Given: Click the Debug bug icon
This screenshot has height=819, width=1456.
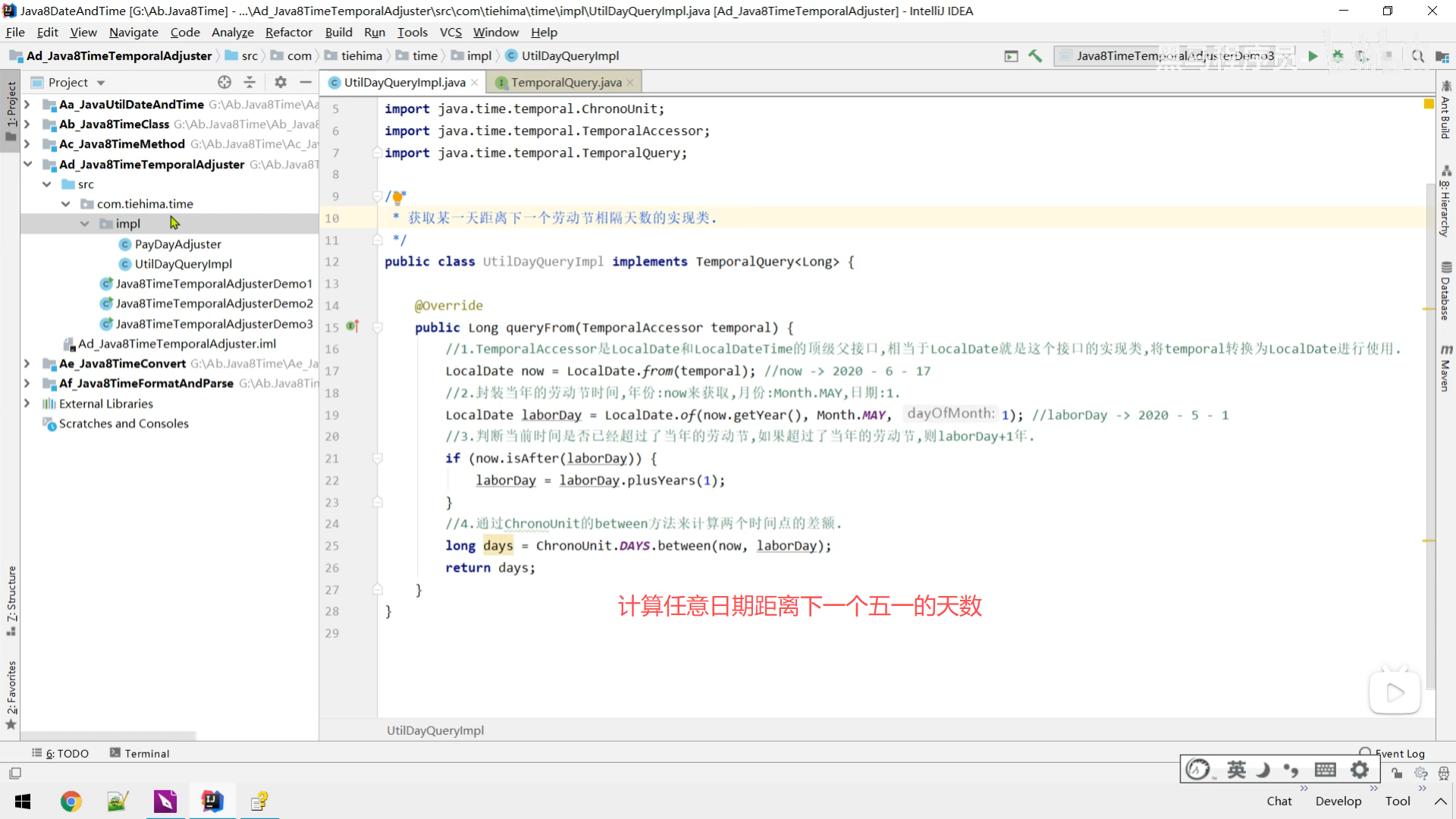Looking at the screenshot, I should (1338, 56).
